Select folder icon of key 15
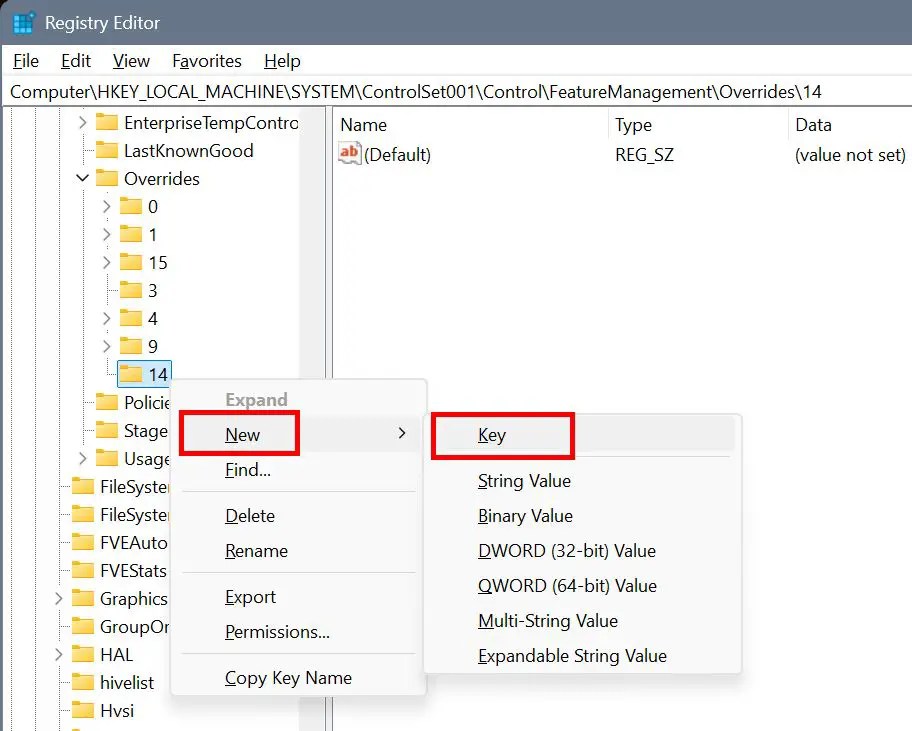This screenshot has width=912, height=731. tap(131, 262)
